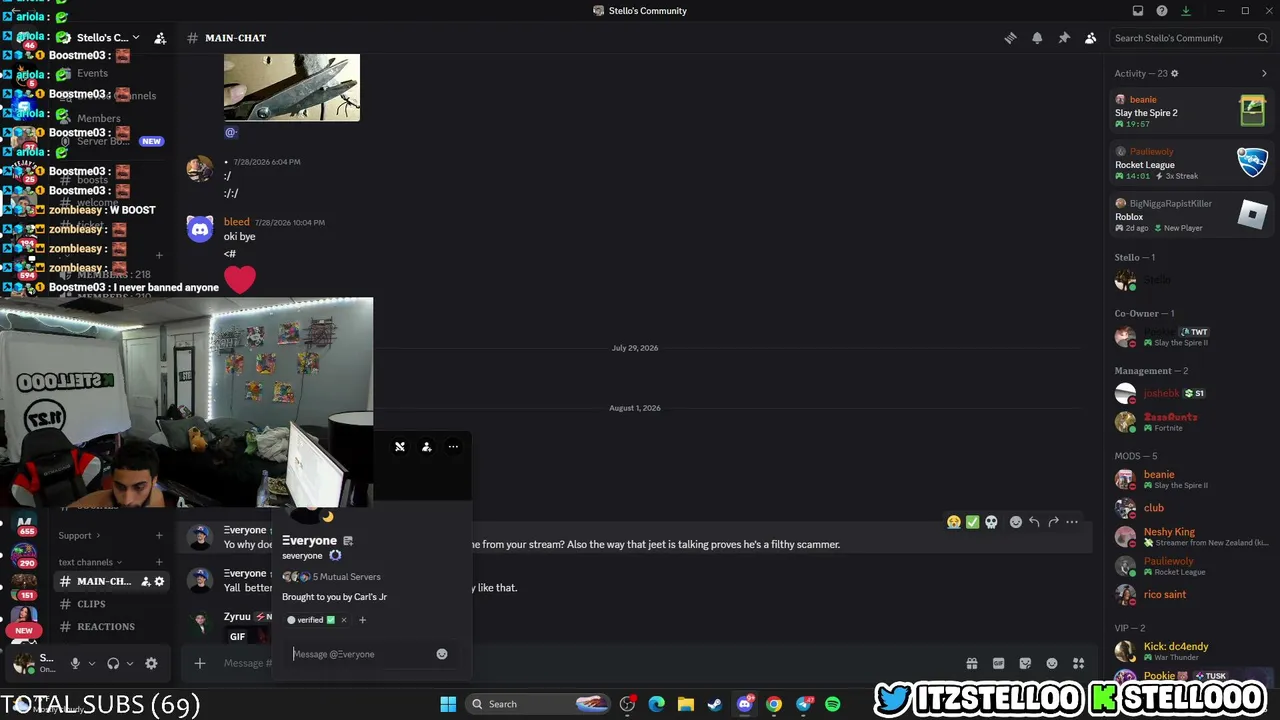Open the add reaction emoji picker
Image resolution: width=1280 pixels, height=720 pixels.
pos(1016,522)
